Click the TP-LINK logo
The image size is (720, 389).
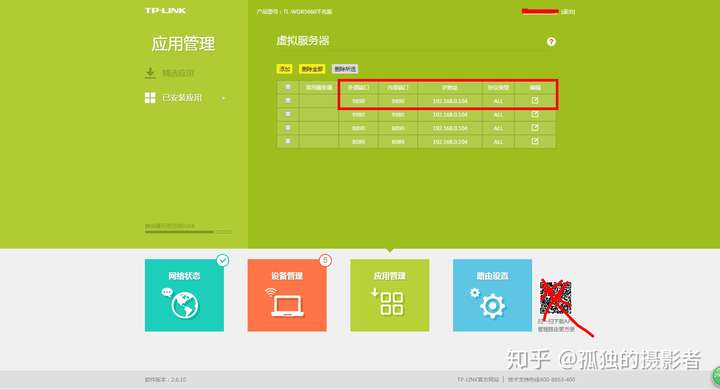point(165,11)
